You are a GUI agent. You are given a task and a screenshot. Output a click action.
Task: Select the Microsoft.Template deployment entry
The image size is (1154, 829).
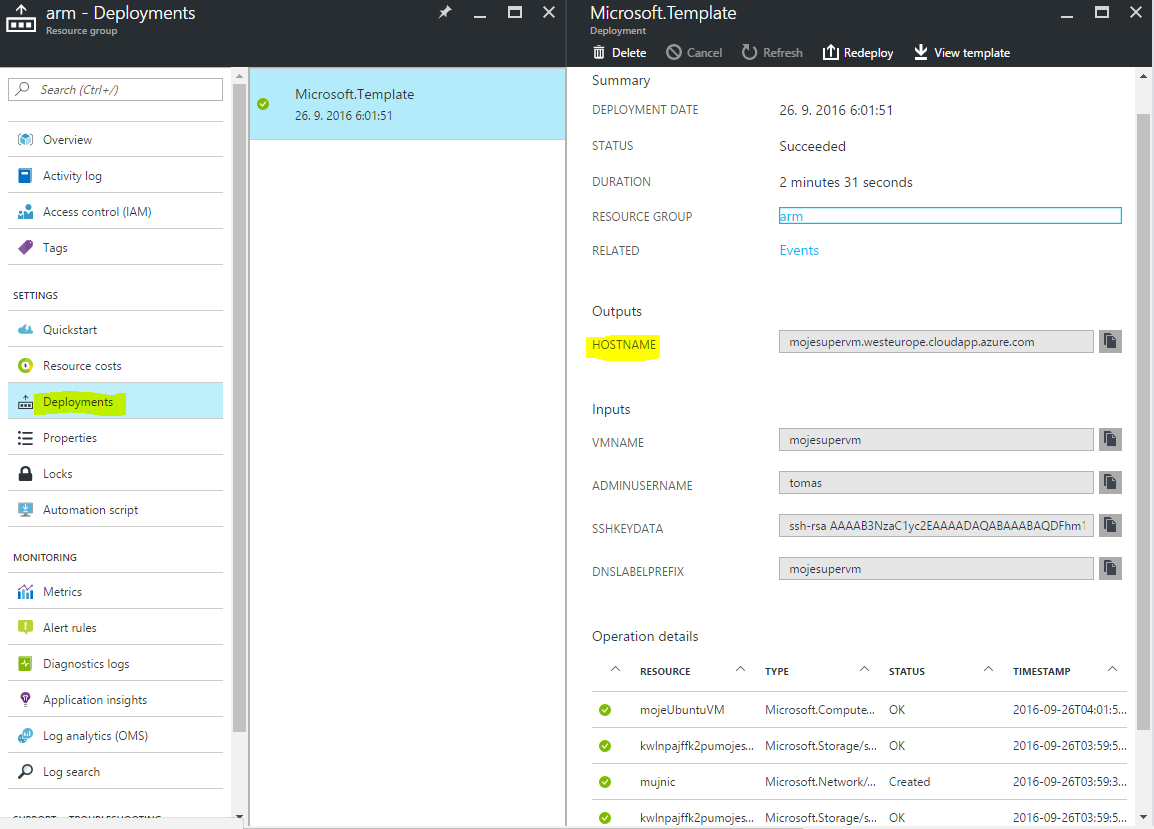coord(407,104)
